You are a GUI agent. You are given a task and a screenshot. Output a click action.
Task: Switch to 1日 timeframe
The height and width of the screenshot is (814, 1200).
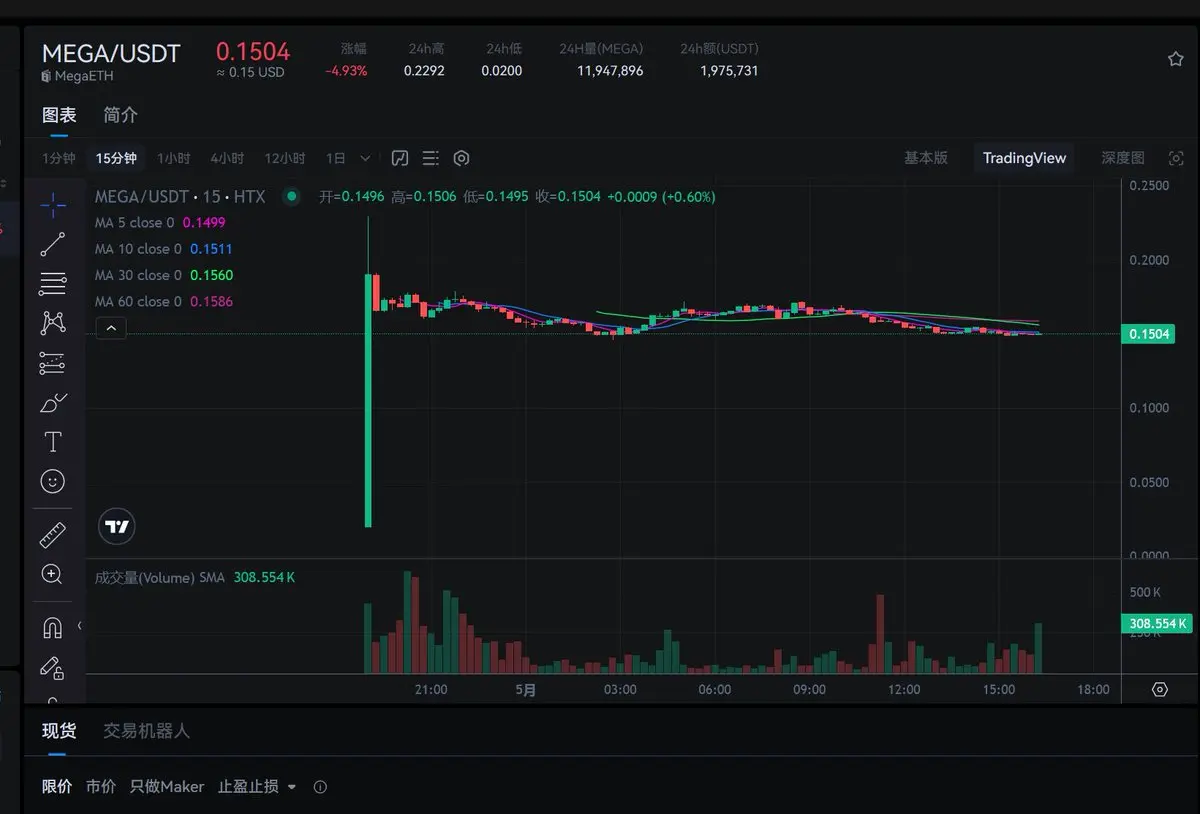(336, 158)
